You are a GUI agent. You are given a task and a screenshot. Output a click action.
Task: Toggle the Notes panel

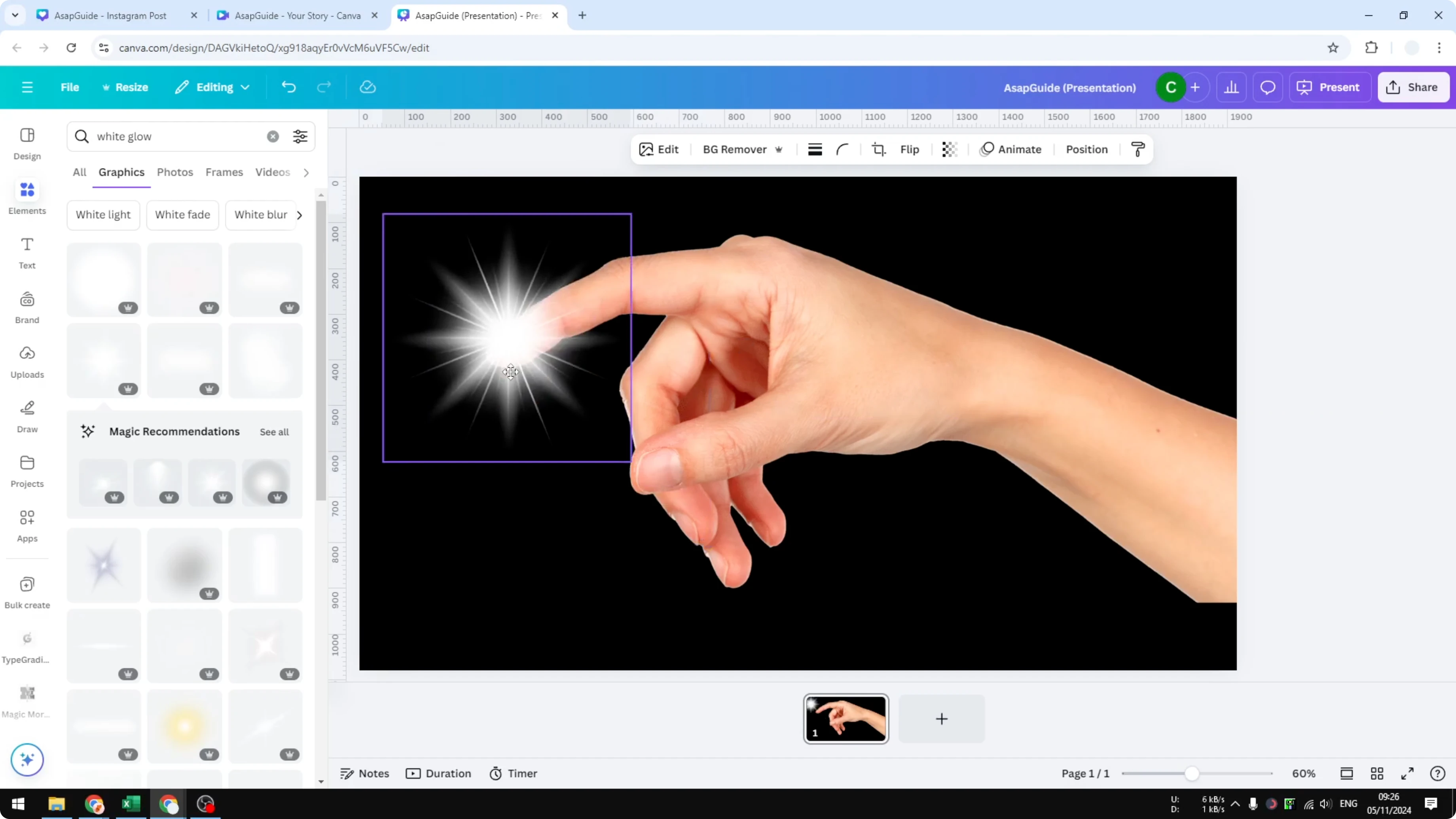[364, 773]
